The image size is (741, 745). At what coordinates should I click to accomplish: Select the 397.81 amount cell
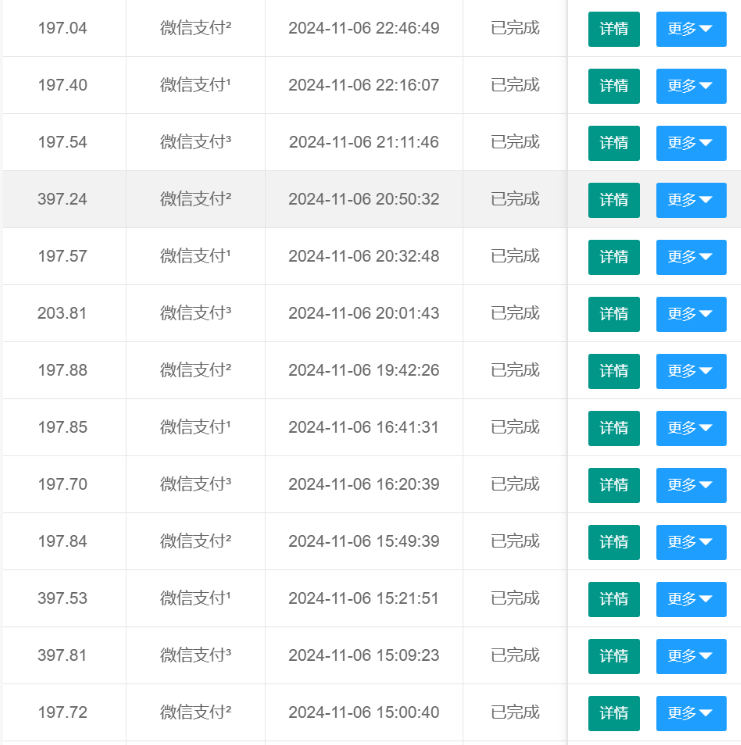[x=62, y=655]
